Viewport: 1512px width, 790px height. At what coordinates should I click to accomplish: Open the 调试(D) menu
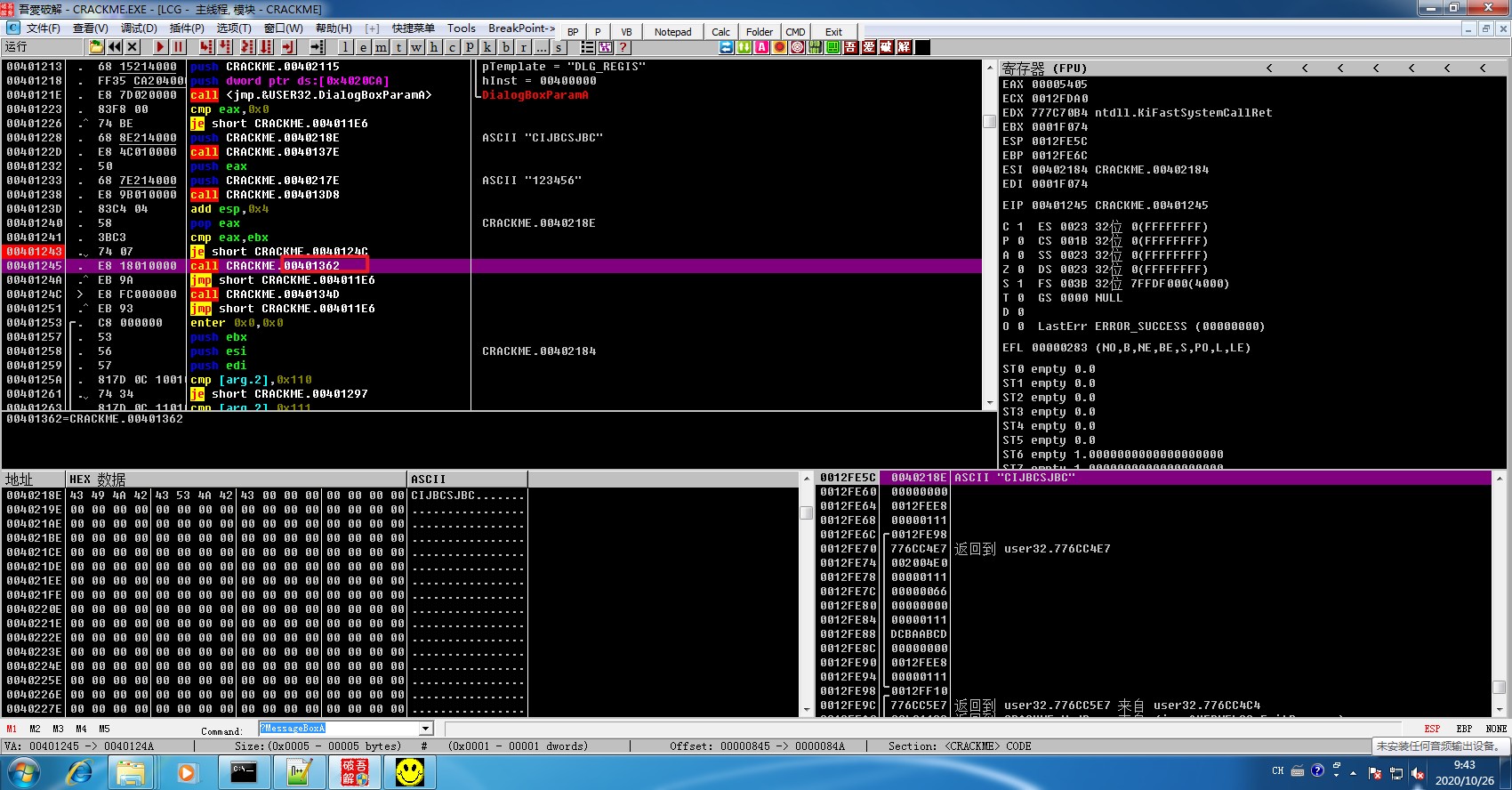coord(139,28)
